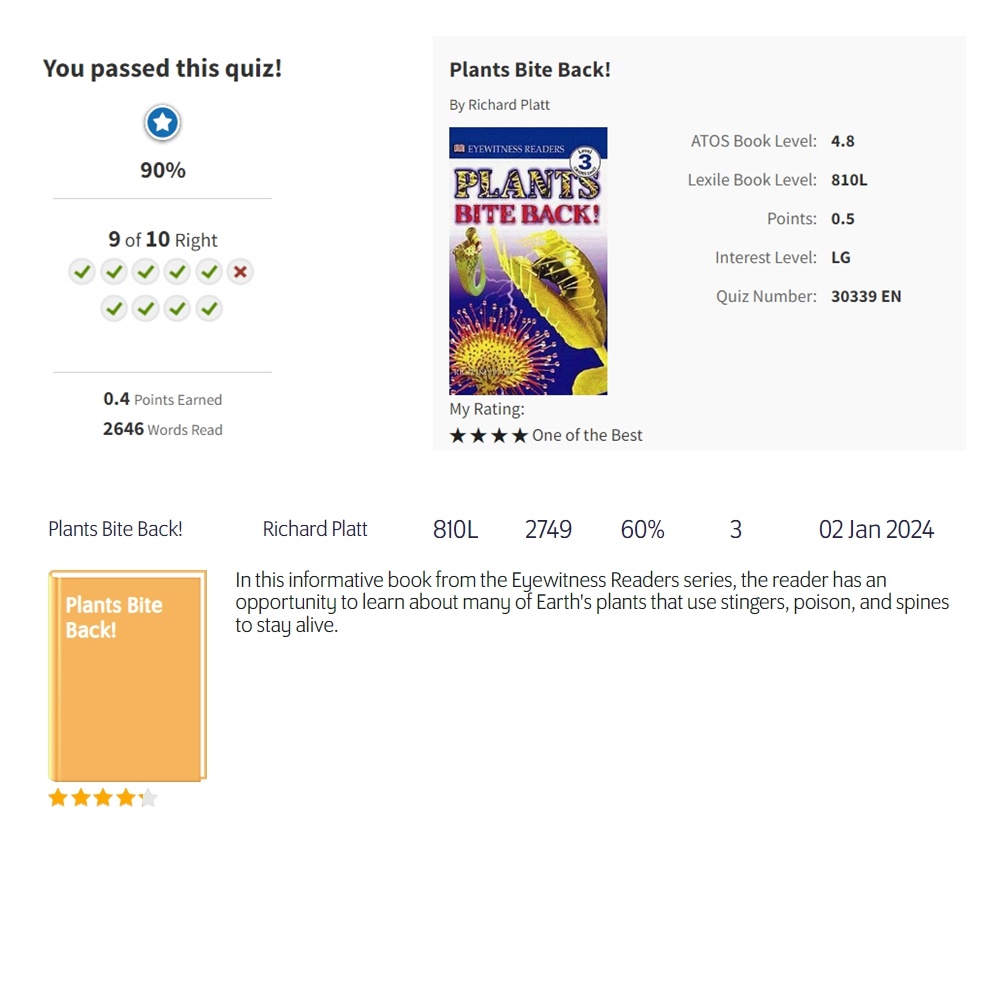Click the orange star rating under the orange book

[x=103, y=798]
